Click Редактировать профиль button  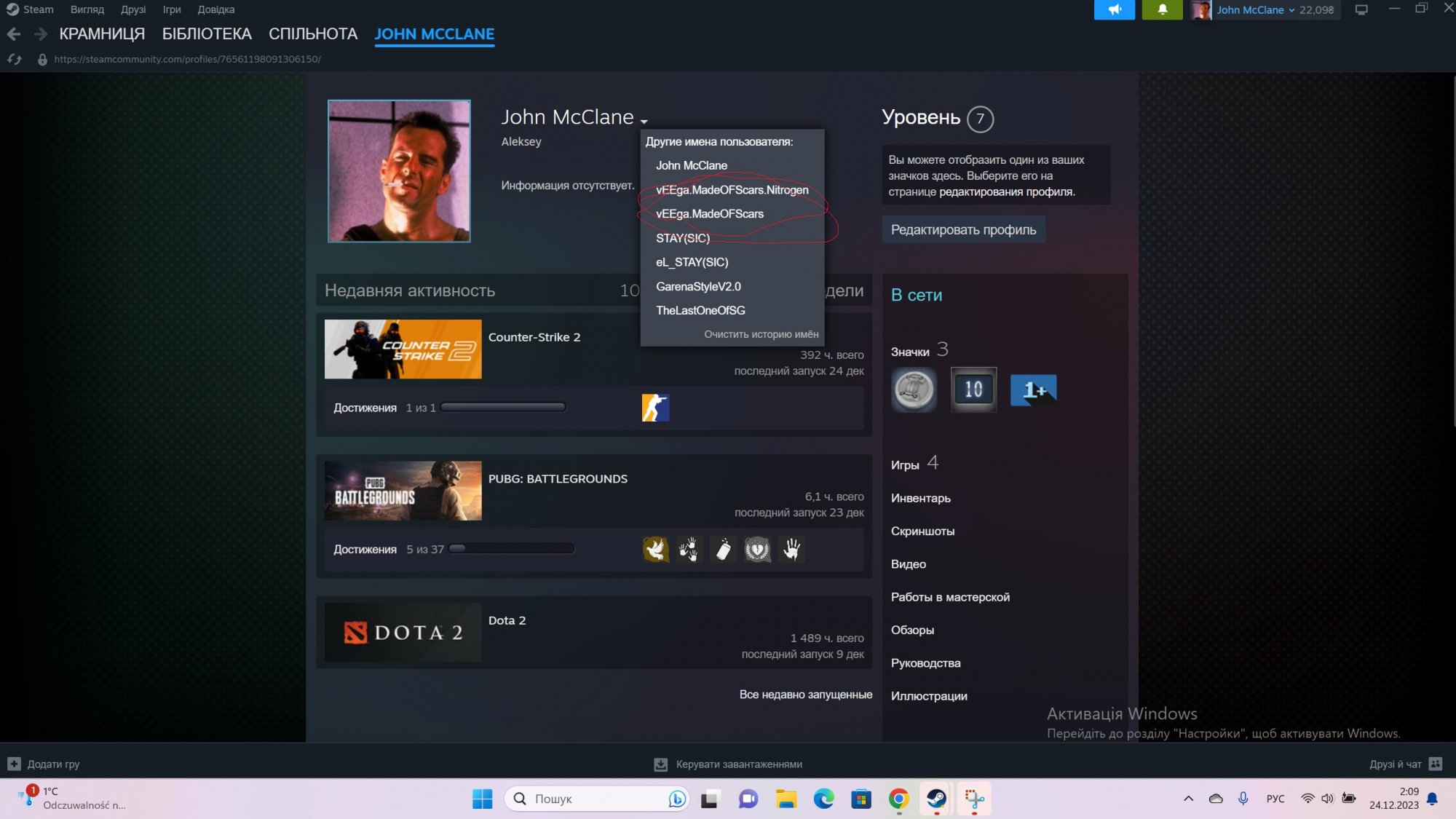963,230
